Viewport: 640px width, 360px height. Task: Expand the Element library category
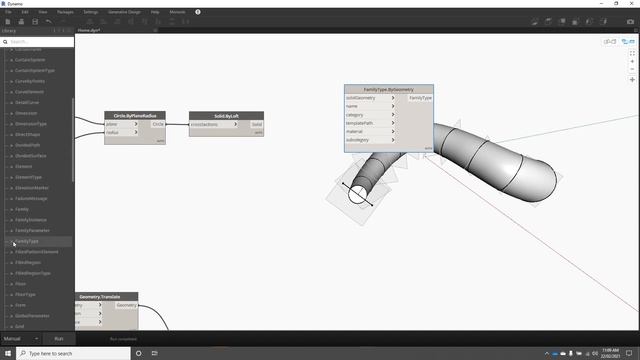11,167
